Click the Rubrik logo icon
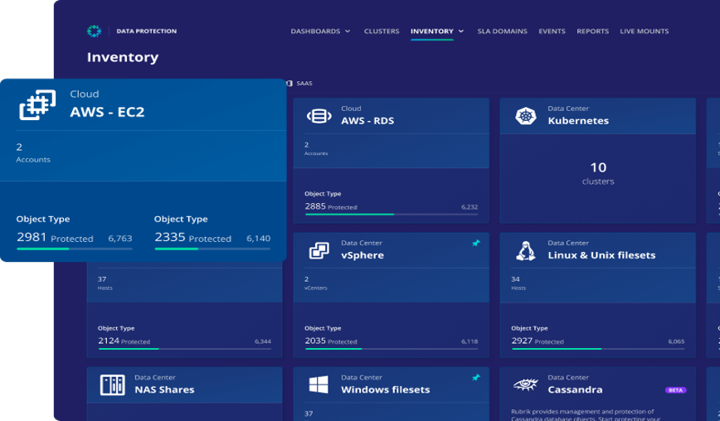 coord(94,31)
